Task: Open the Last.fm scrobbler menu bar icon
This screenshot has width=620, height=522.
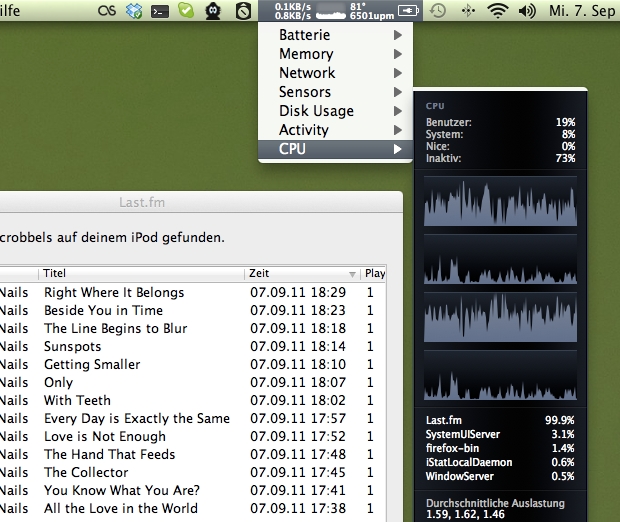Action: [x=107, y=11]
